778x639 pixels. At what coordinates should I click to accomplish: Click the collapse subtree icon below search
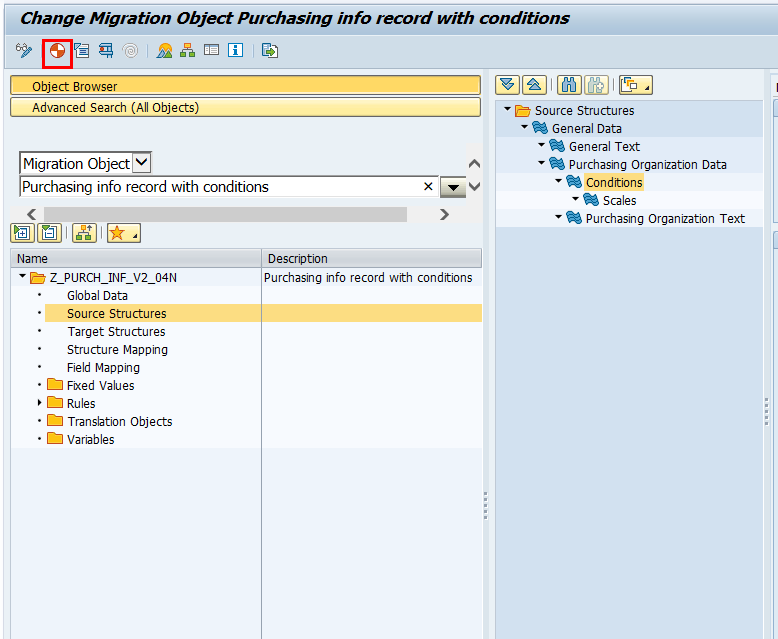(x=50, y=233)
